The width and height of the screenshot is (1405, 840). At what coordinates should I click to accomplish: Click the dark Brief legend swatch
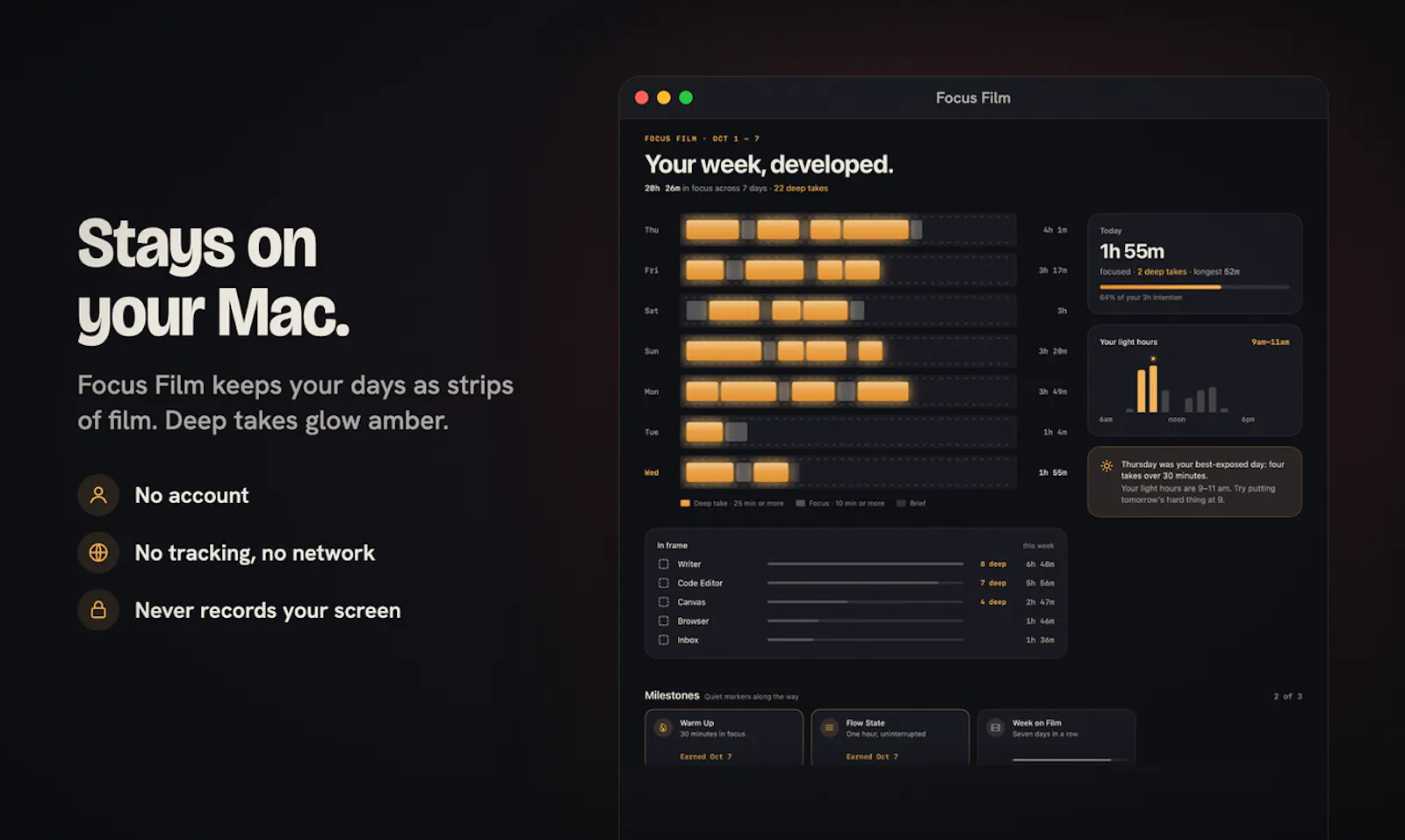tap(901, 503)
